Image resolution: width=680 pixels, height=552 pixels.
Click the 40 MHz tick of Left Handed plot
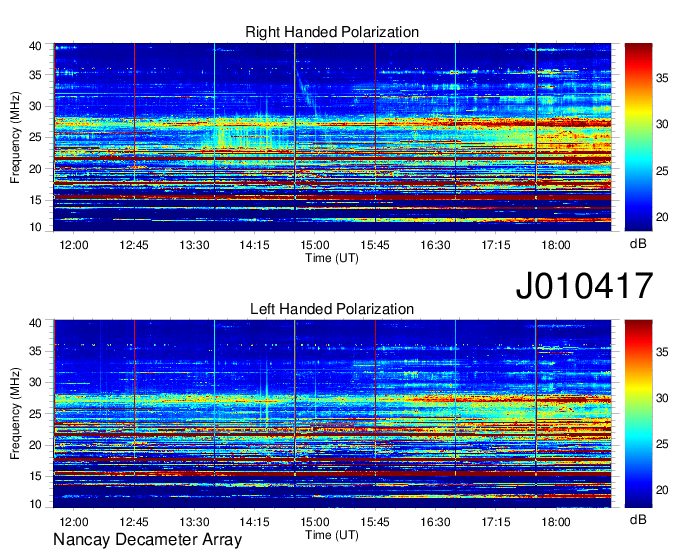coord(36,323)
